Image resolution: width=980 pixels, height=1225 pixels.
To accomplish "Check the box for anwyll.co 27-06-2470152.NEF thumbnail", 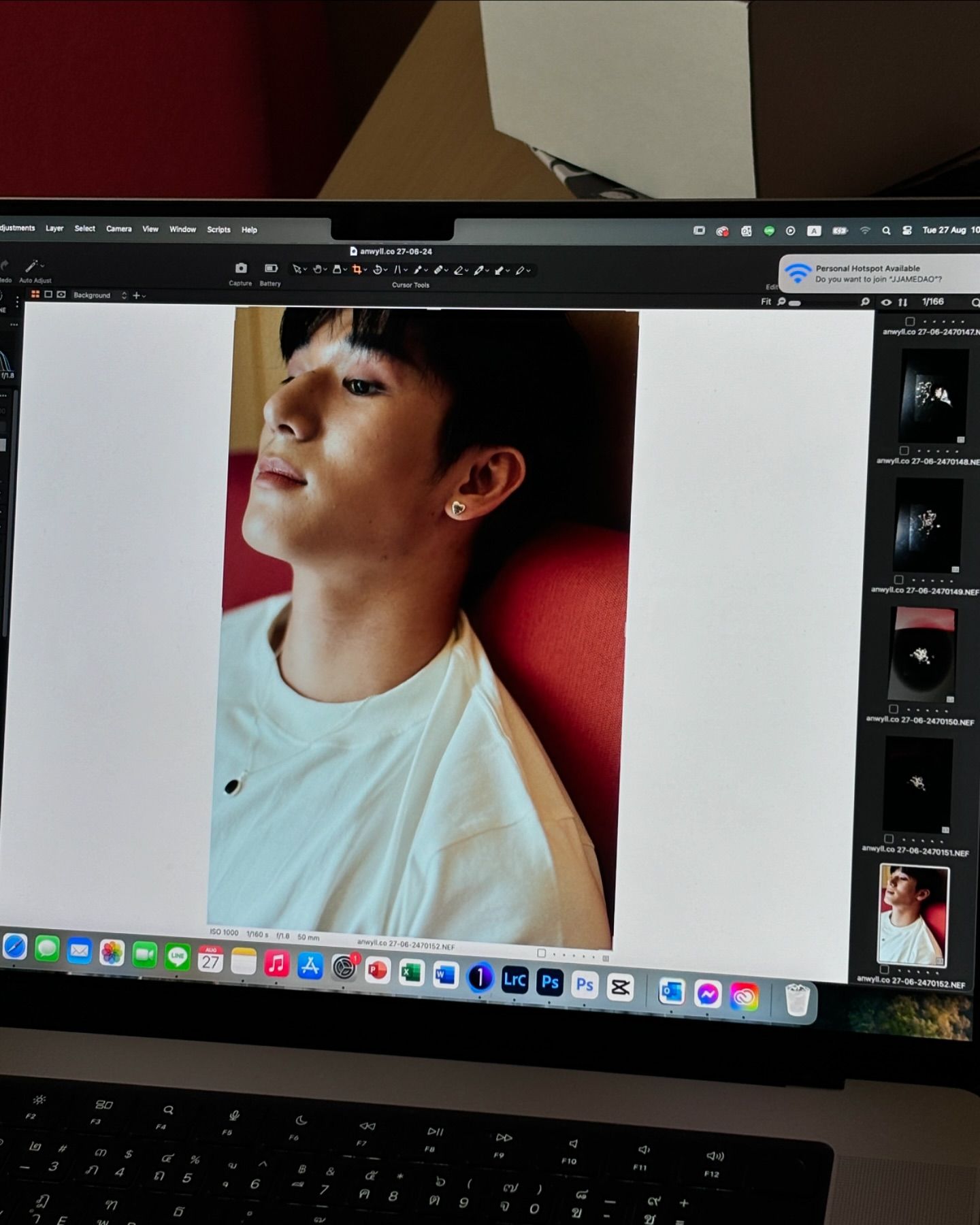I will pos(884,970).
